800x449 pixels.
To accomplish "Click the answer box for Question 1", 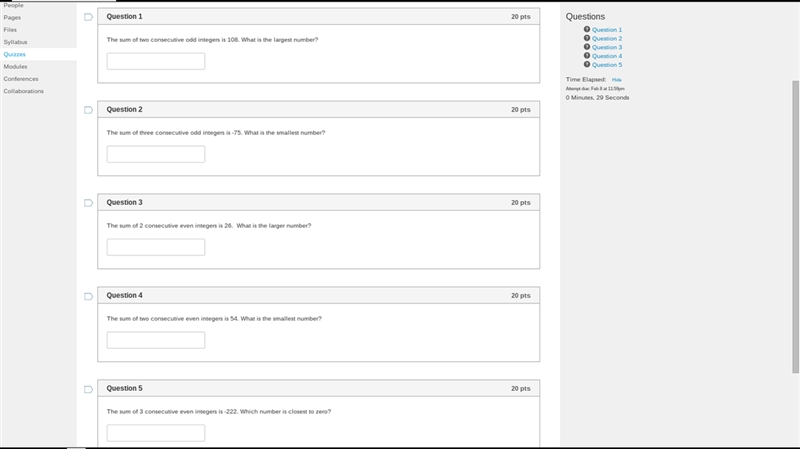I will [156, 61].
